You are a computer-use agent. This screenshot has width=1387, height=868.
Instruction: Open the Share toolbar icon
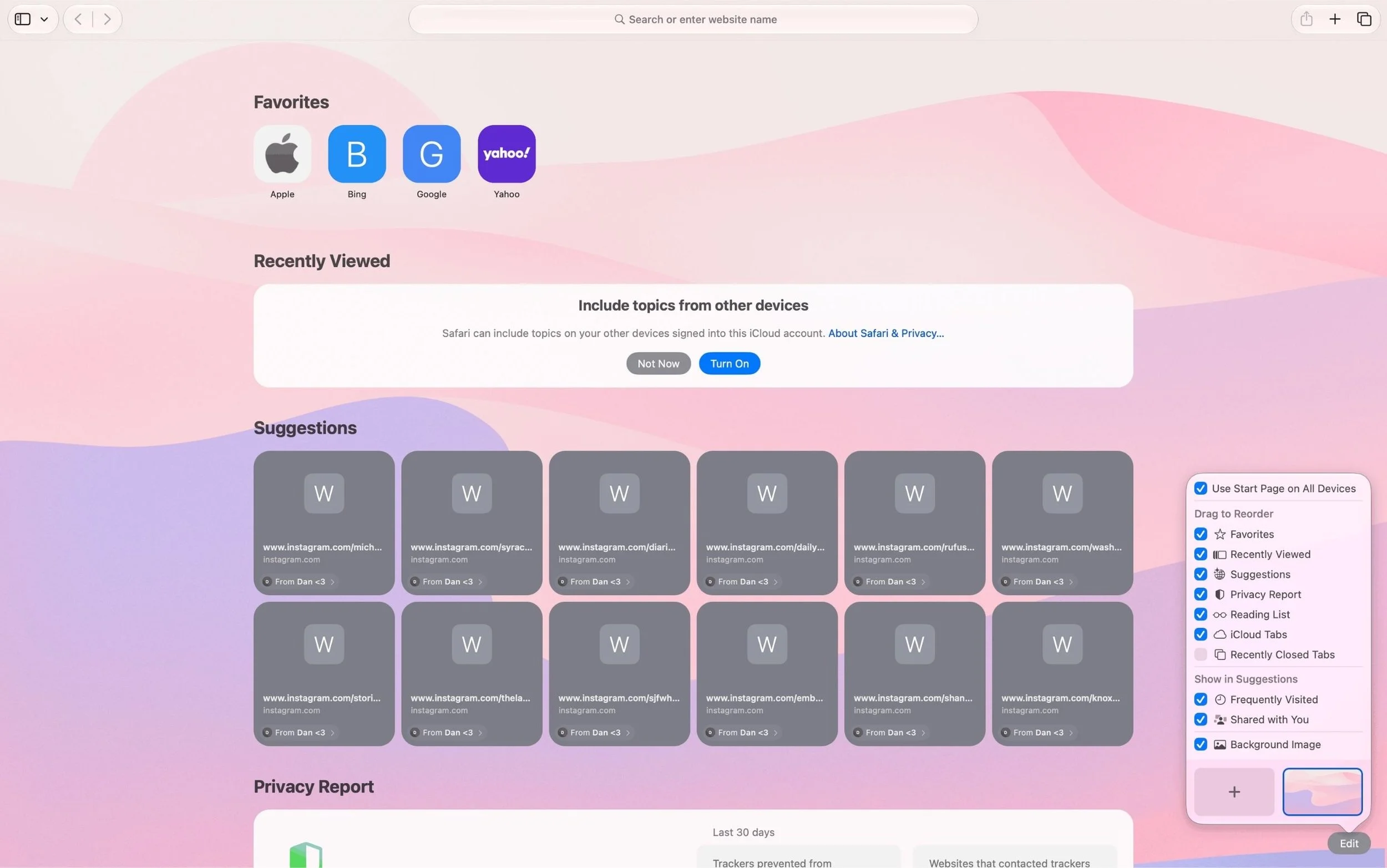(x=1306, y=19)
